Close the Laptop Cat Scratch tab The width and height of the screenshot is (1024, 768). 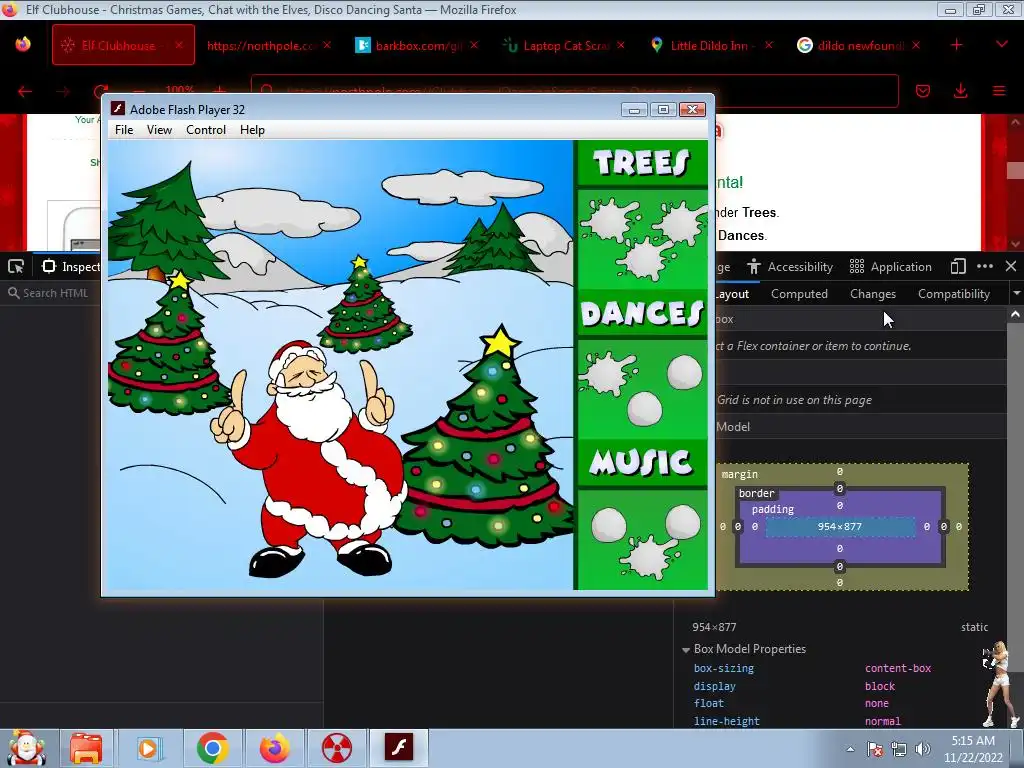(621, 45)
